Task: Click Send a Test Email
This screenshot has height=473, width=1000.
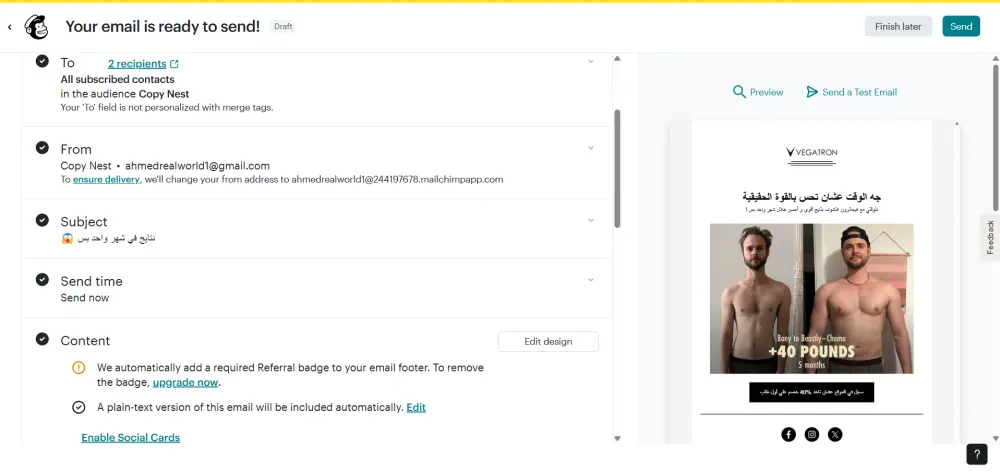Action: click(851, 92)
